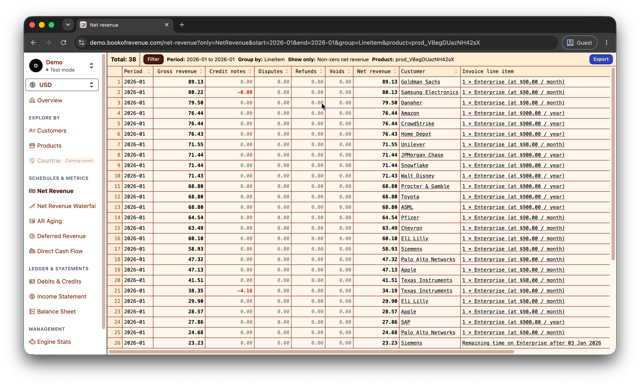
Task: Select the Net revenue browser tab
Action: pos(124,24)
